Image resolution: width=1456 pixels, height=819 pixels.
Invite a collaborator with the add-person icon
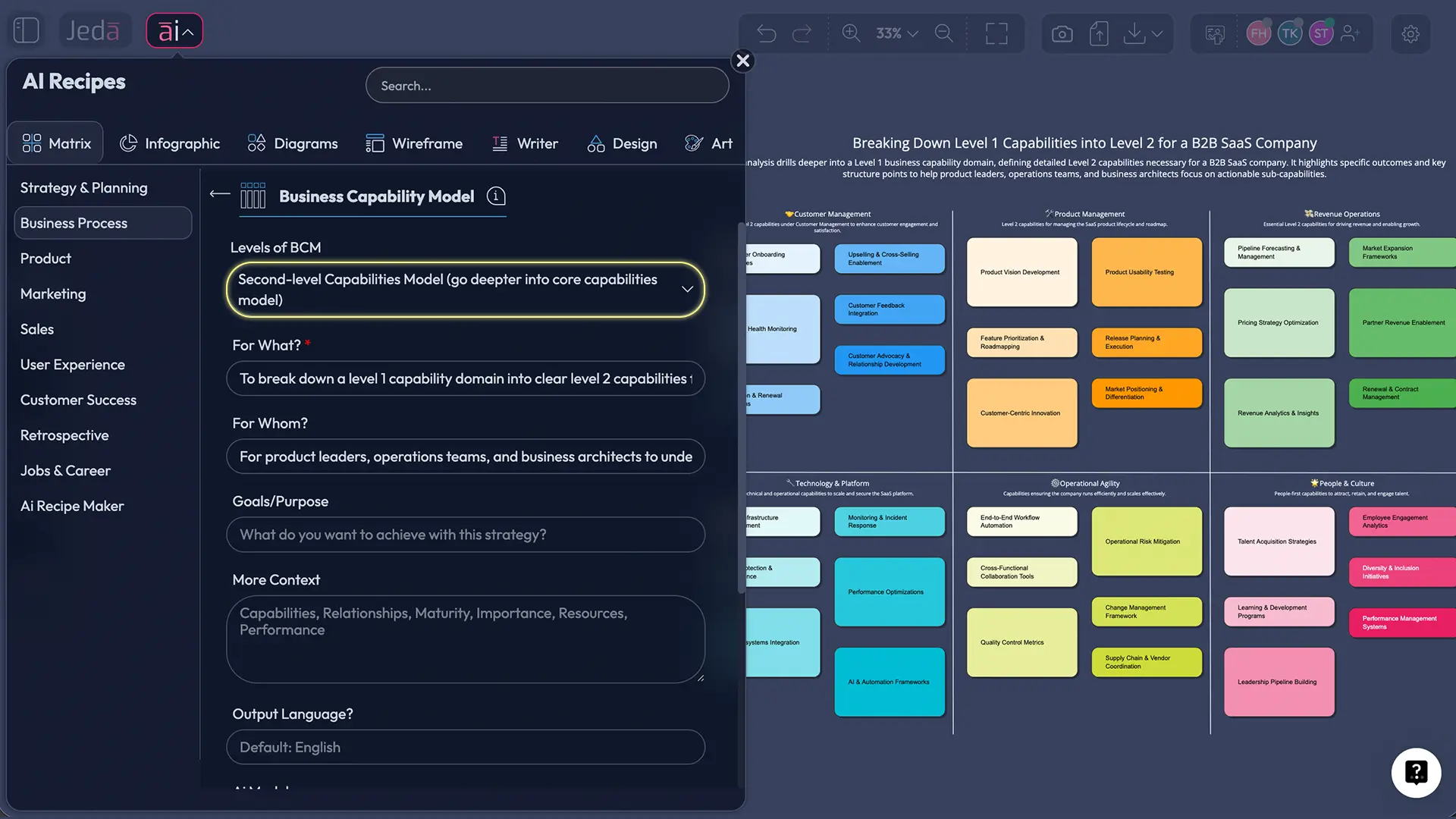[x=1351, y=33]
